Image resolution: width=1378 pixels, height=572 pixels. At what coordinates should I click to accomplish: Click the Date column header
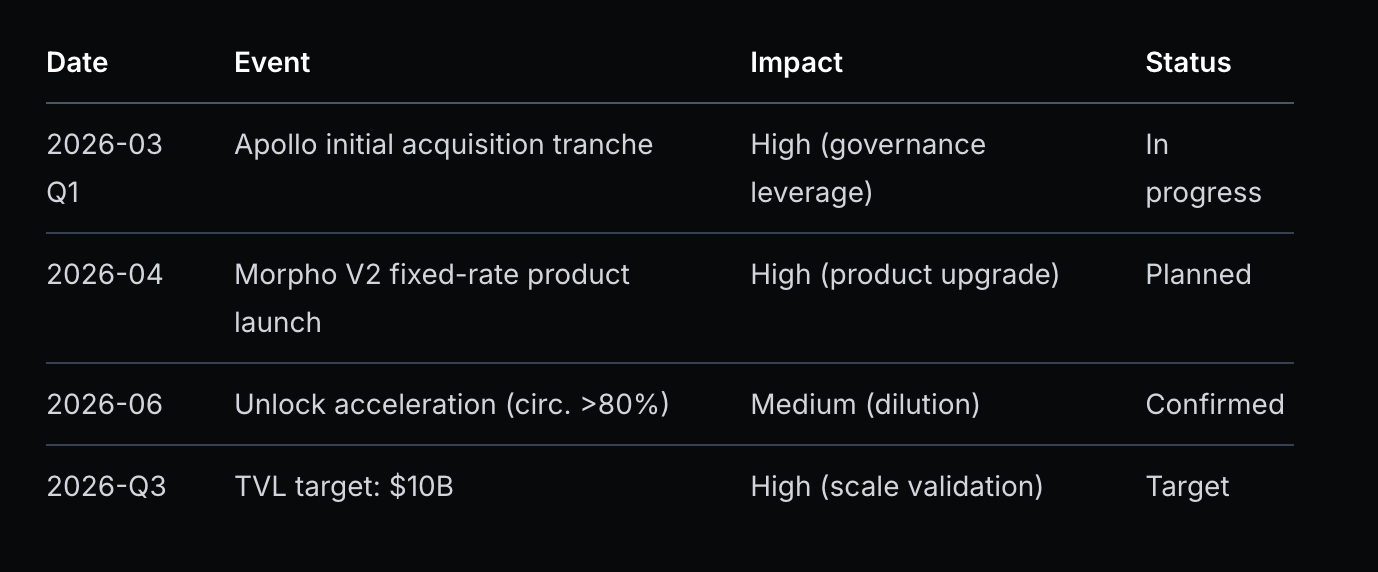point(77,62)
